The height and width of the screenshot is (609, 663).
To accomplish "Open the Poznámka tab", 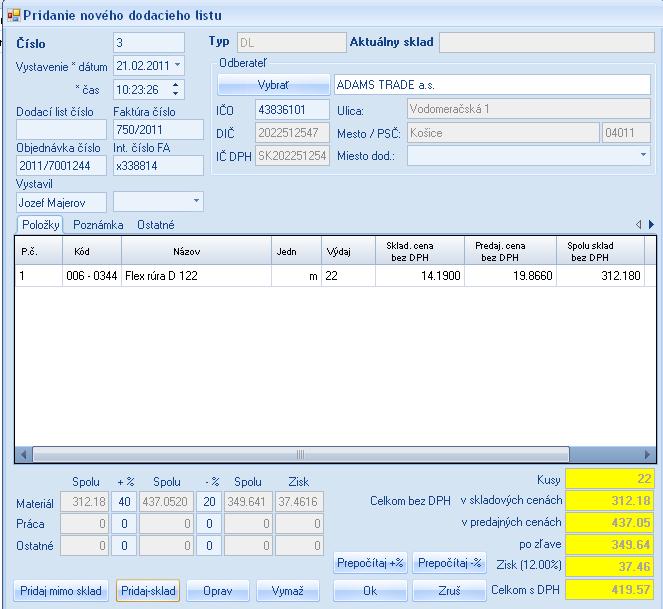I will pos(98,225).
